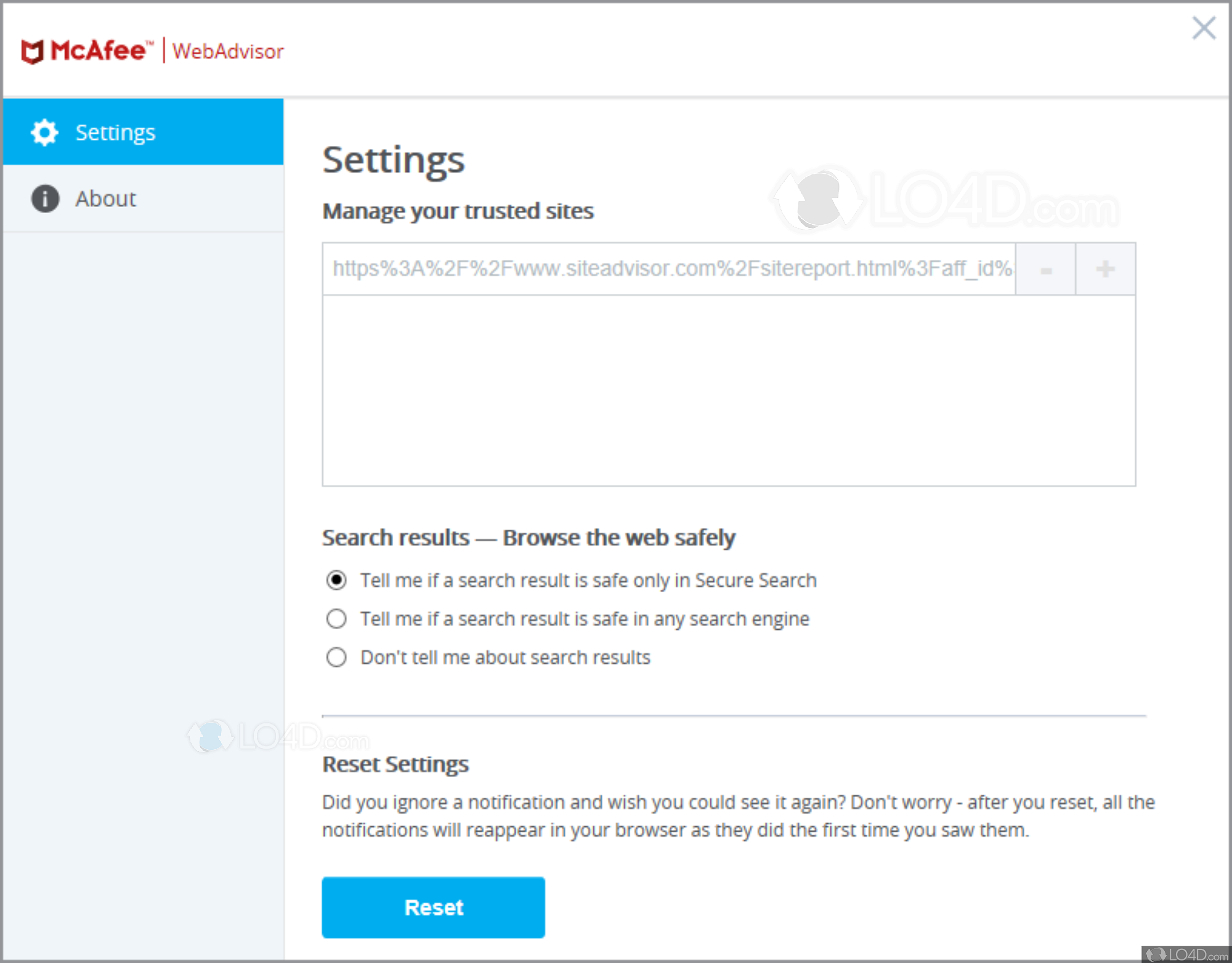Click the plus icon to add trusted site
The height and width of the screenshot is (963, 1232).
[x=1105, y=269]
